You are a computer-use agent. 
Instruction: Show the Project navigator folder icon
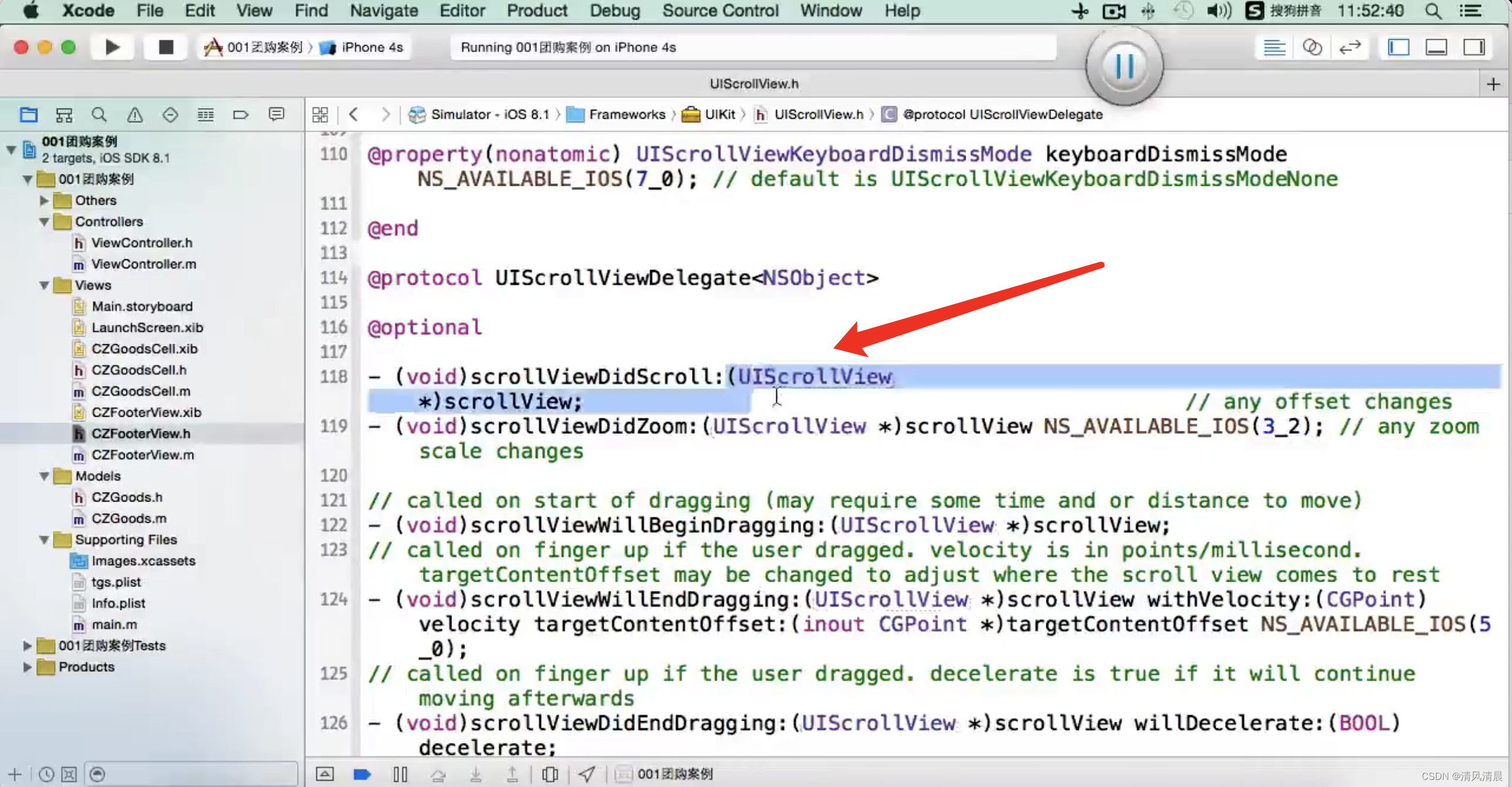coord(29,114)
